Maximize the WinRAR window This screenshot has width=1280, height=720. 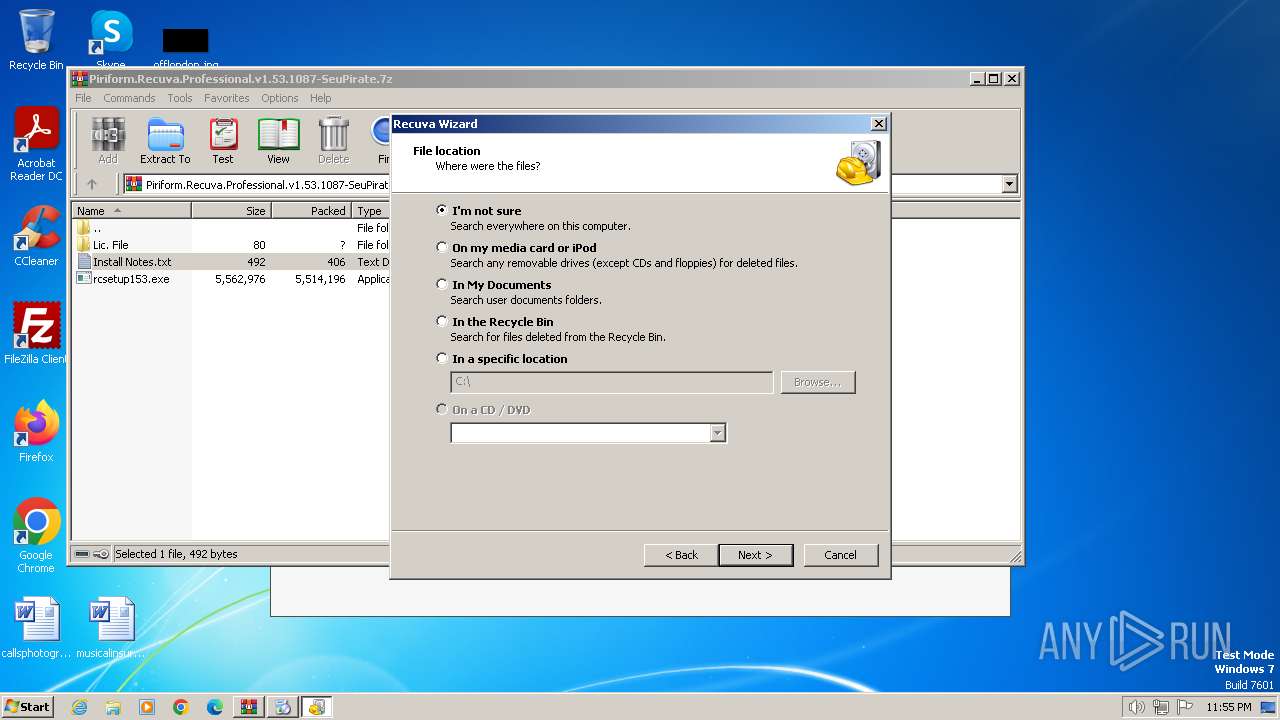click(994, 79)
